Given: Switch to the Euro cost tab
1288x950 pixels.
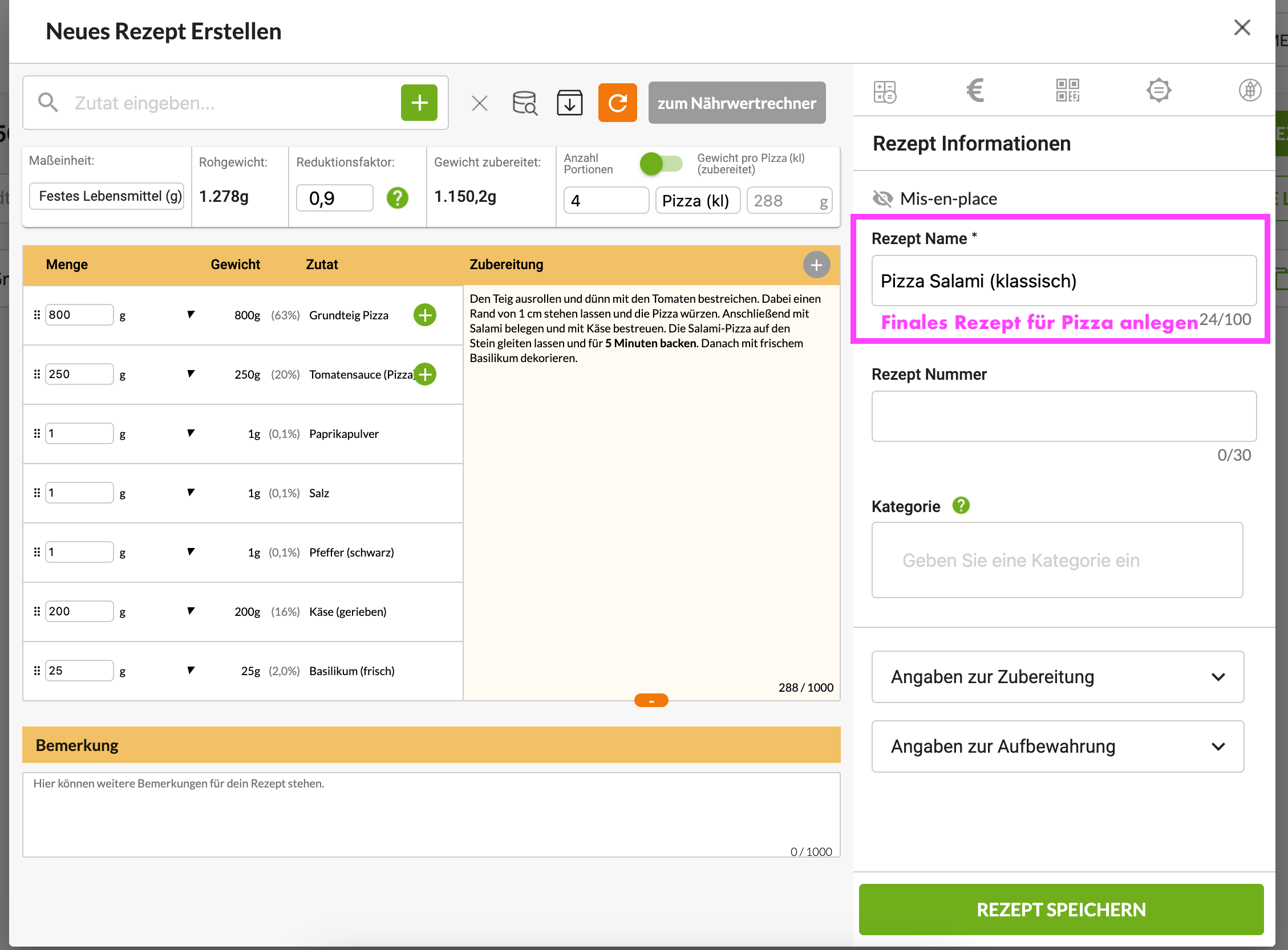Looking at the screenshot, I should (x=975, y=90).
